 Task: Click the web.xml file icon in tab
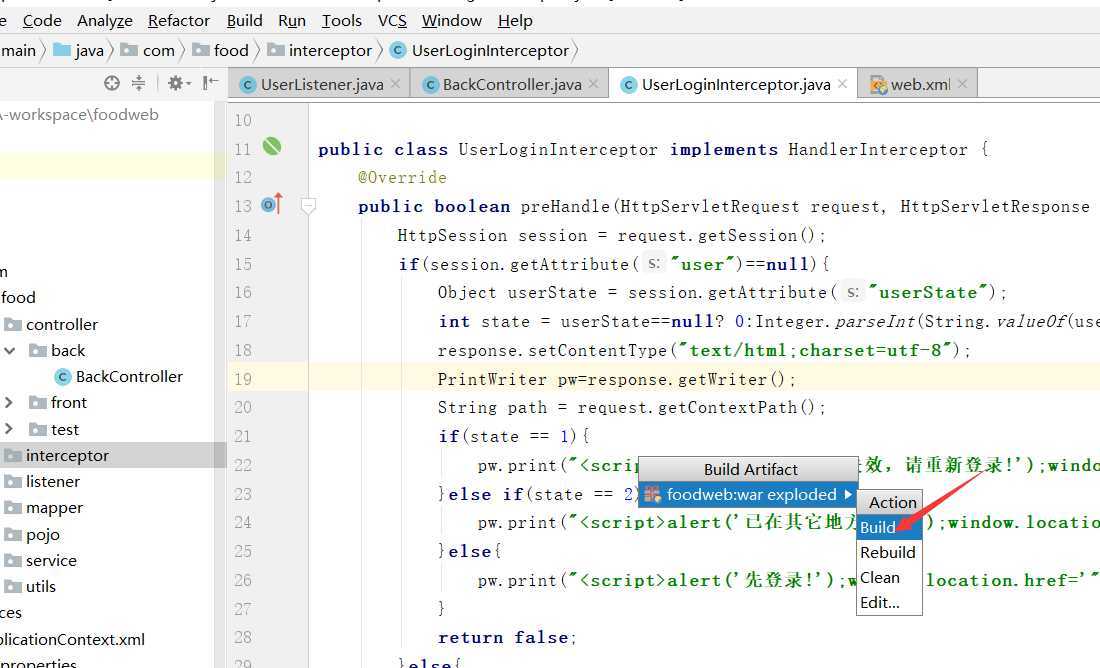point(878,85)
